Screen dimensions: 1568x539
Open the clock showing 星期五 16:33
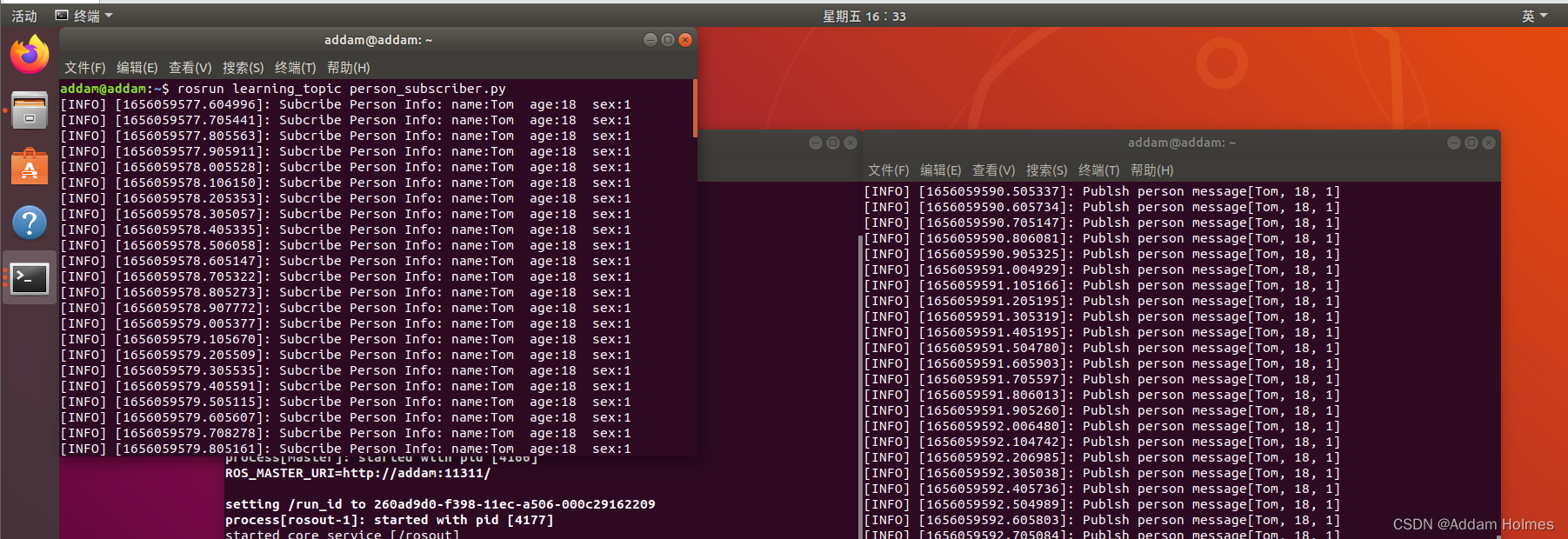pos(864,16)
